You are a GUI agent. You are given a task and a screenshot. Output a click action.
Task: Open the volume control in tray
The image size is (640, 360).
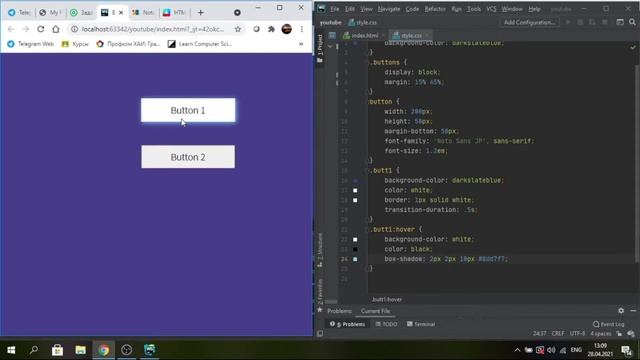pos(551,350)
